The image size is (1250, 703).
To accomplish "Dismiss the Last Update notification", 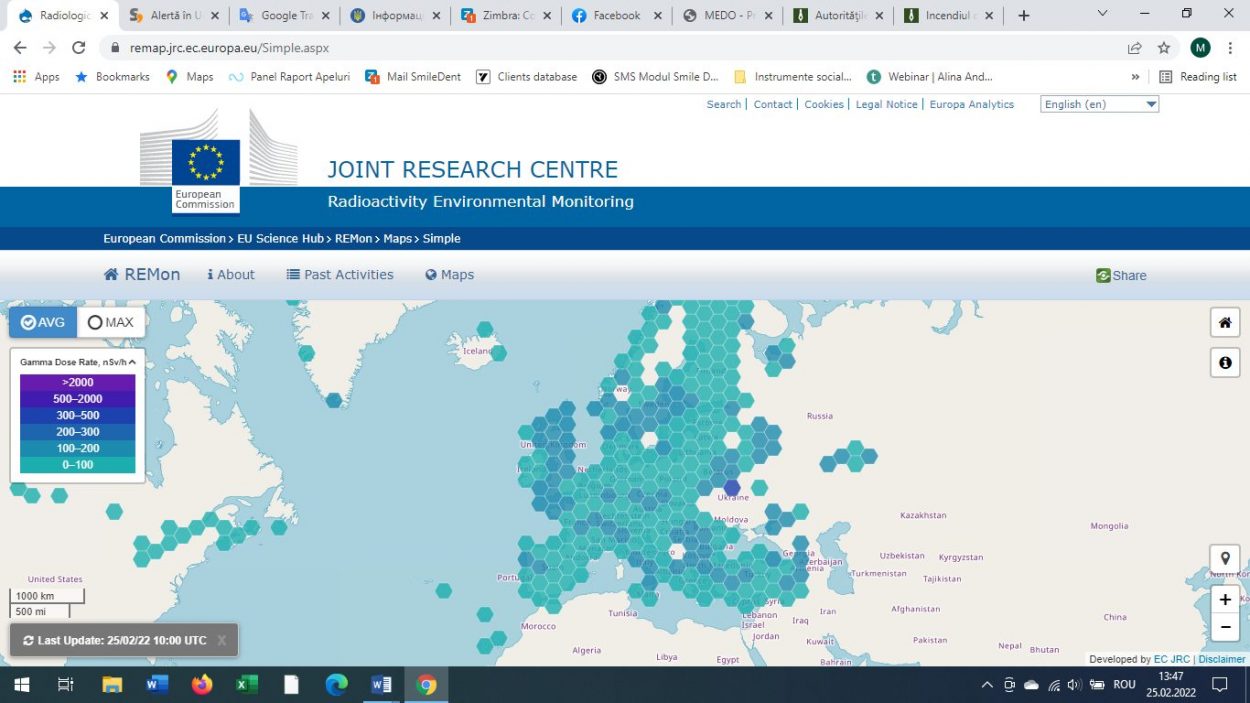I will click(222, 640).
